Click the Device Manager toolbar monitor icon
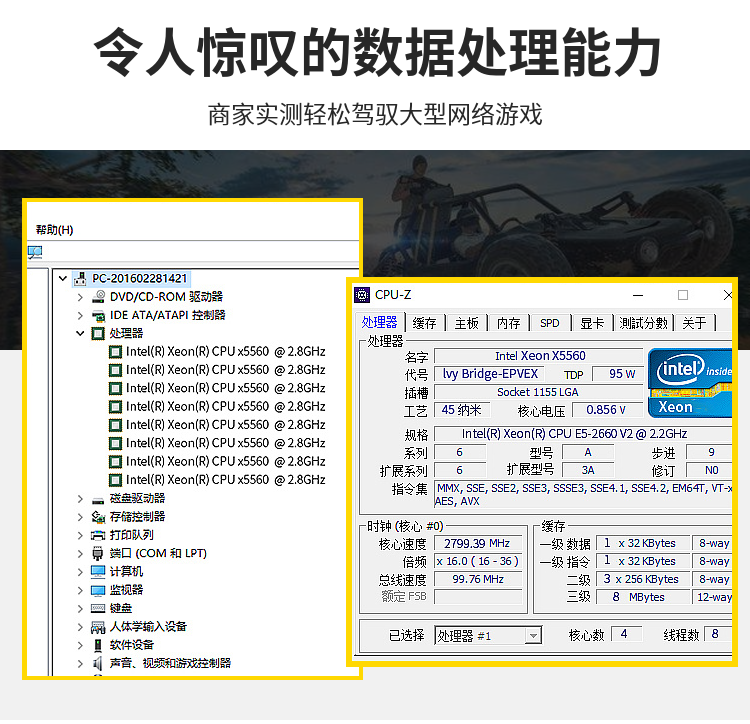 click(x=35, y=252)
